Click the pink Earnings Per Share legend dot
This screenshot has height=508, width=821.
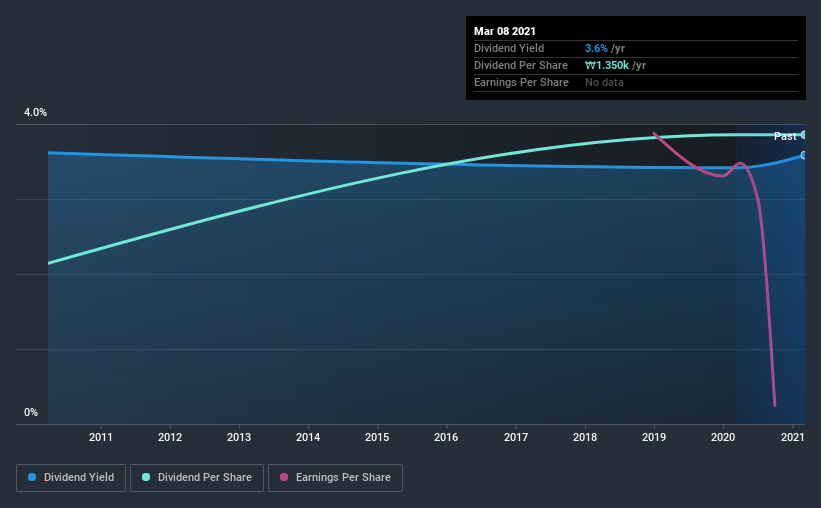click(x=284, y=477)
